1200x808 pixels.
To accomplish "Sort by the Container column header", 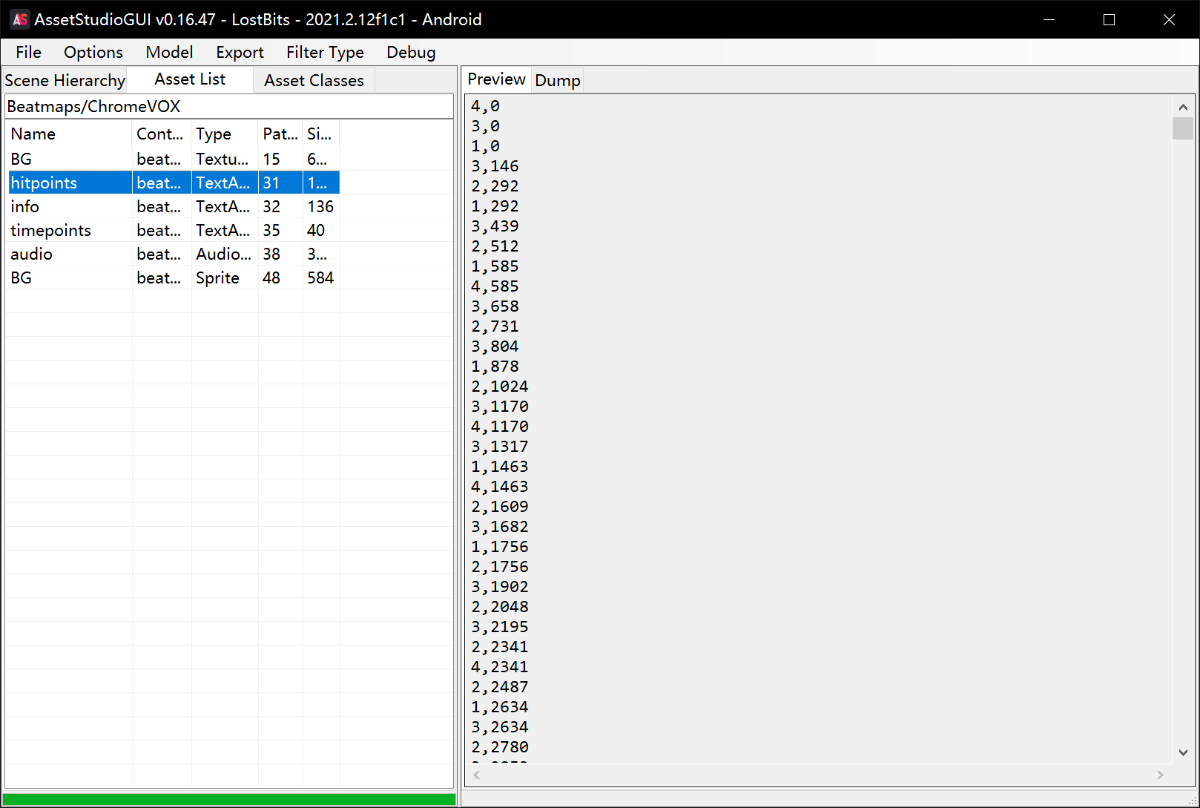I will pos(161,134).
